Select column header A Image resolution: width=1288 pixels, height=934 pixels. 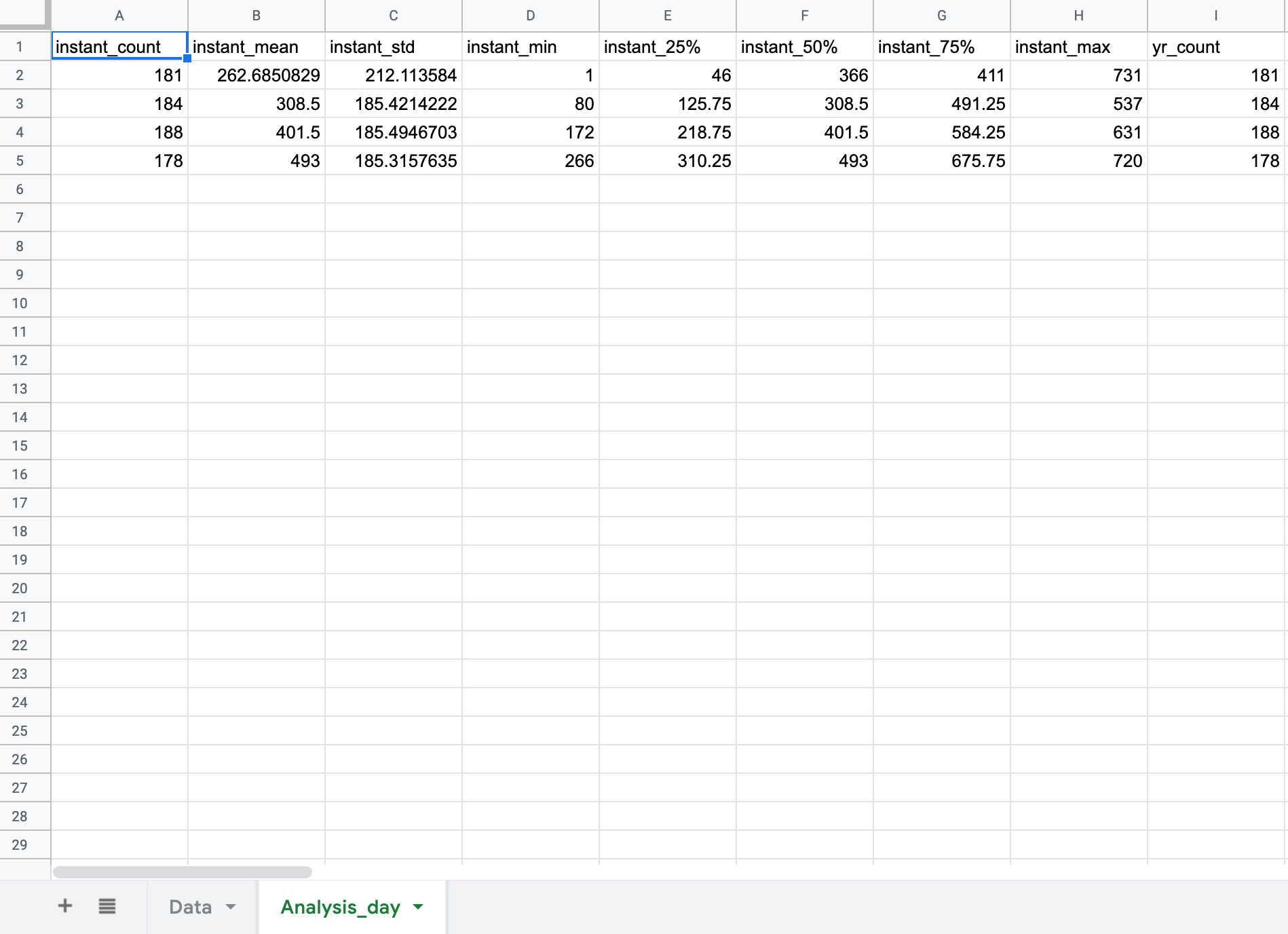(x=119, y=15)
